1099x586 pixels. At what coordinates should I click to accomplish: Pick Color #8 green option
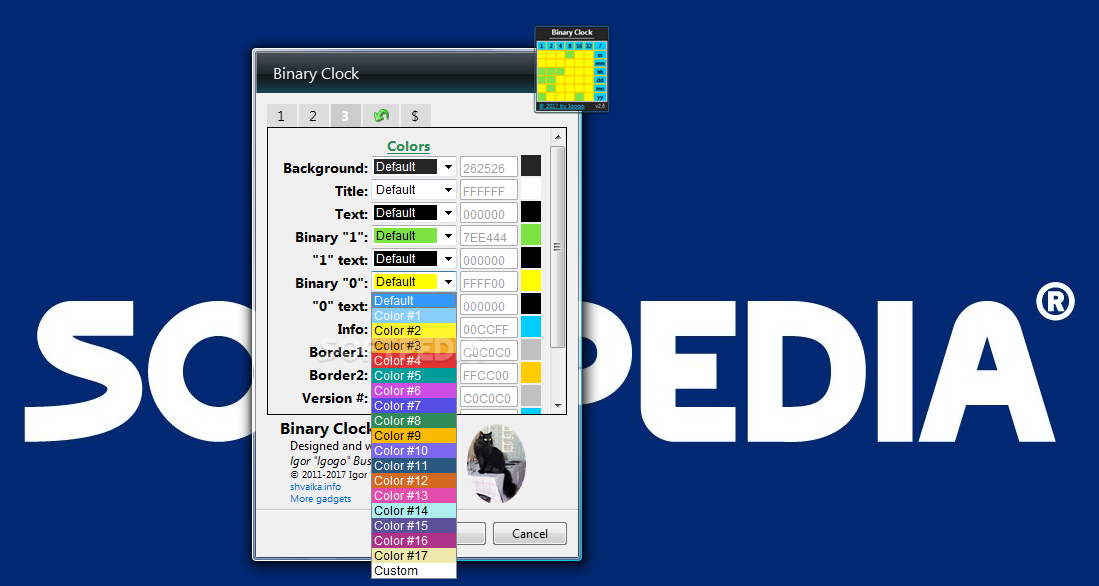click(x=414, y=421)
